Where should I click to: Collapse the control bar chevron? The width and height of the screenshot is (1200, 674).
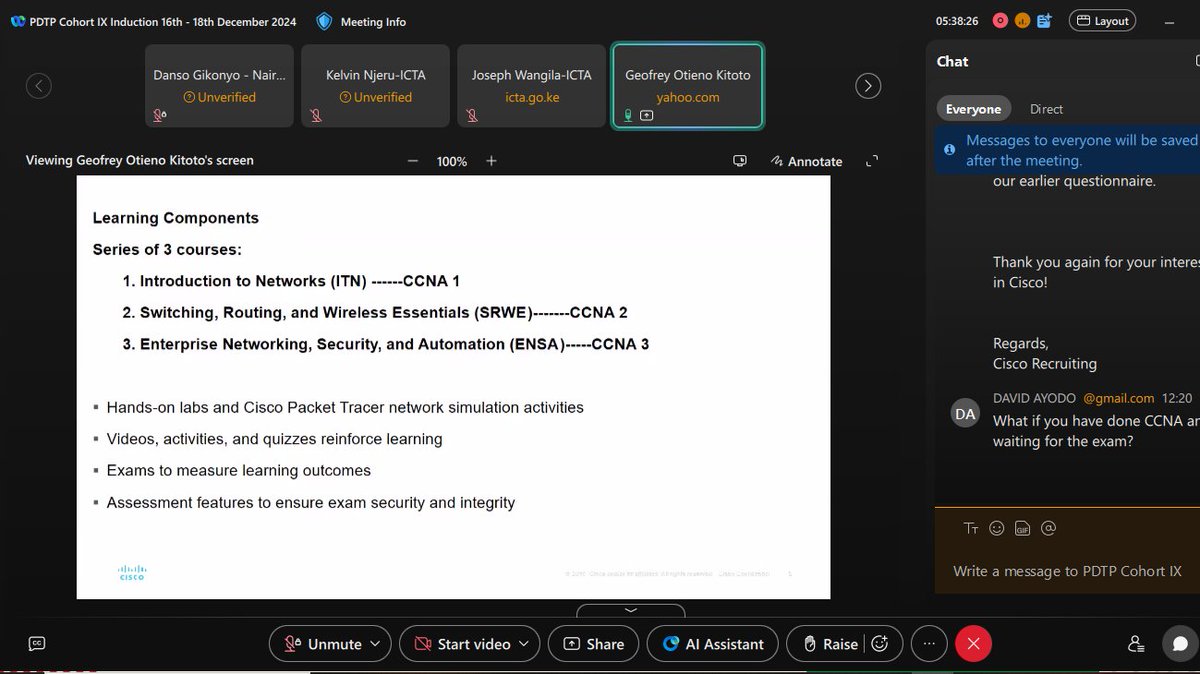[x=630, y=610]
